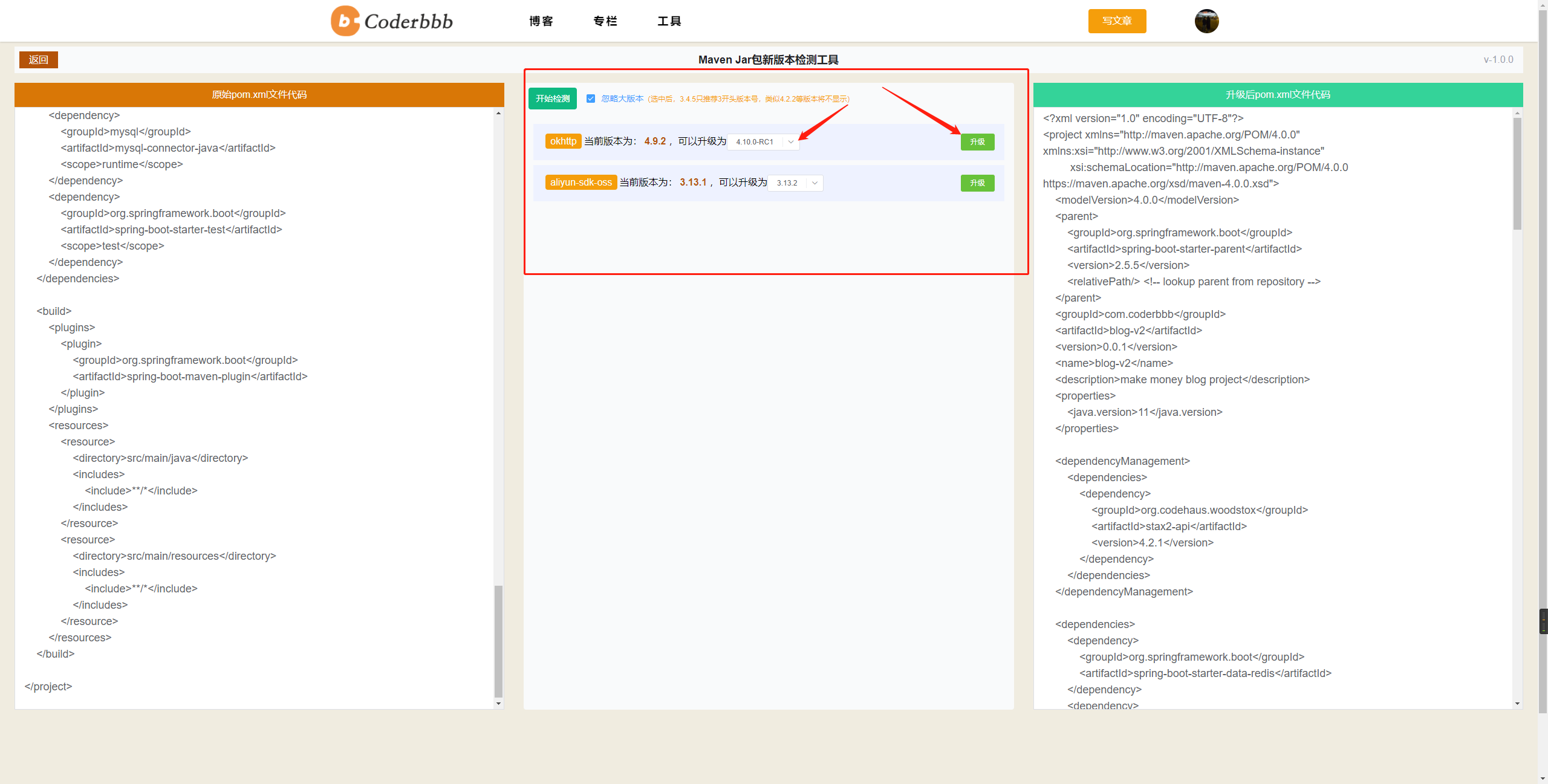The height and width of the screenshot is (784, 1548).
Task: Open the user avatar in the header
Action: pyautogui.click(x=1206, y=21)
